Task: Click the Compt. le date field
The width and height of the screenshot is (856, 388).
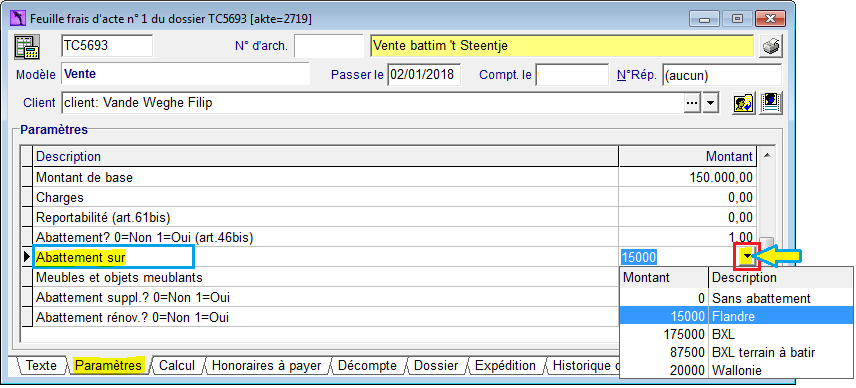Action: pyautogui.click(x=572, y=75)
